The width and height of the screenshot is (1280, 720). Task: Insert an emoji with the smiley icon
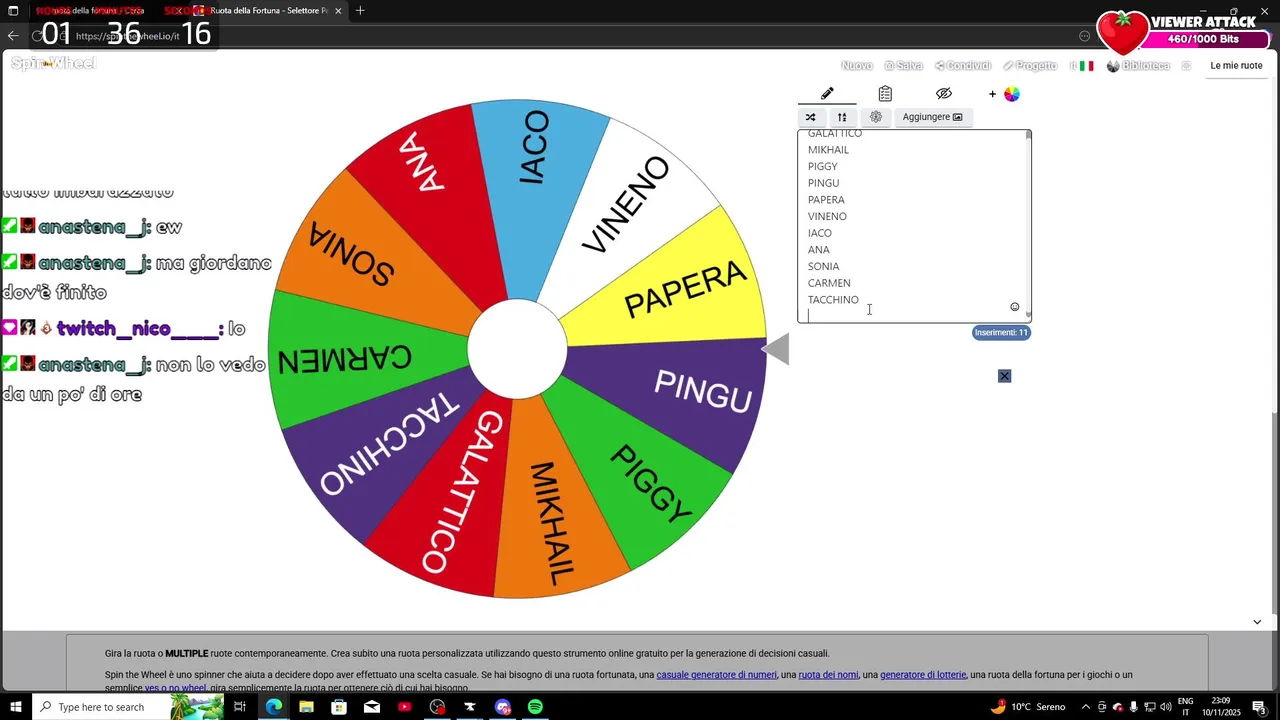pyautogui.click(x=1015, y=307)
